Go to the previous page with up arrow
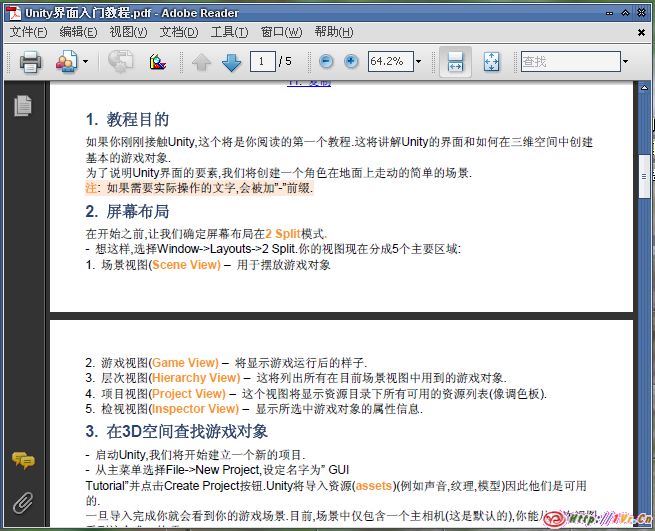Image resolution: width=655 pixels, height=531 pixels. [202, 62]
